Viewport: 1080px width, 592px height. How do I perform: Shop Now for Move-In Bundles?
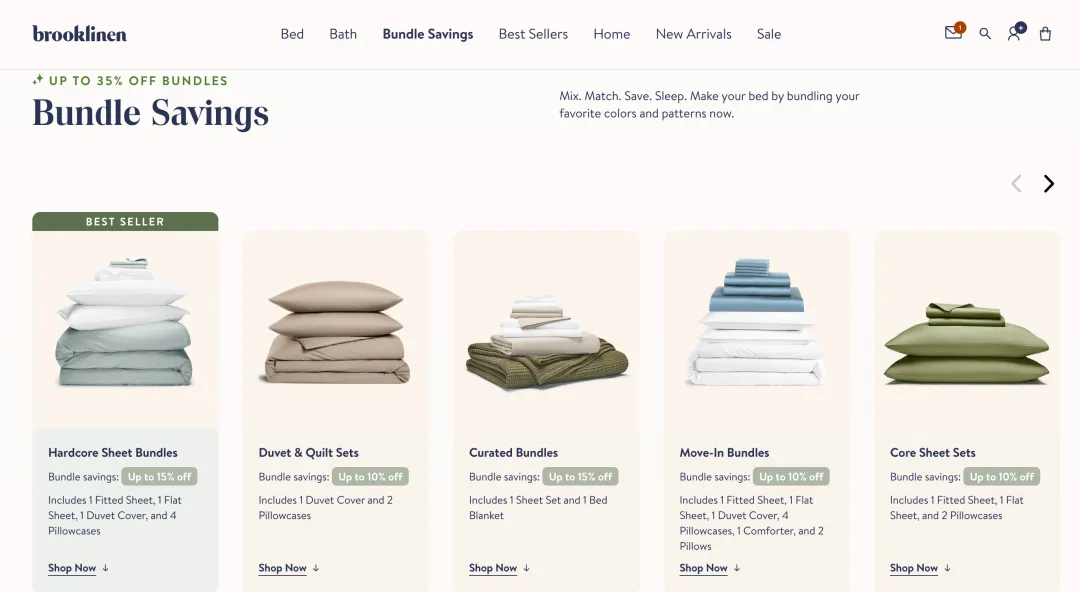pyautogui.click(x=703, y=568)
